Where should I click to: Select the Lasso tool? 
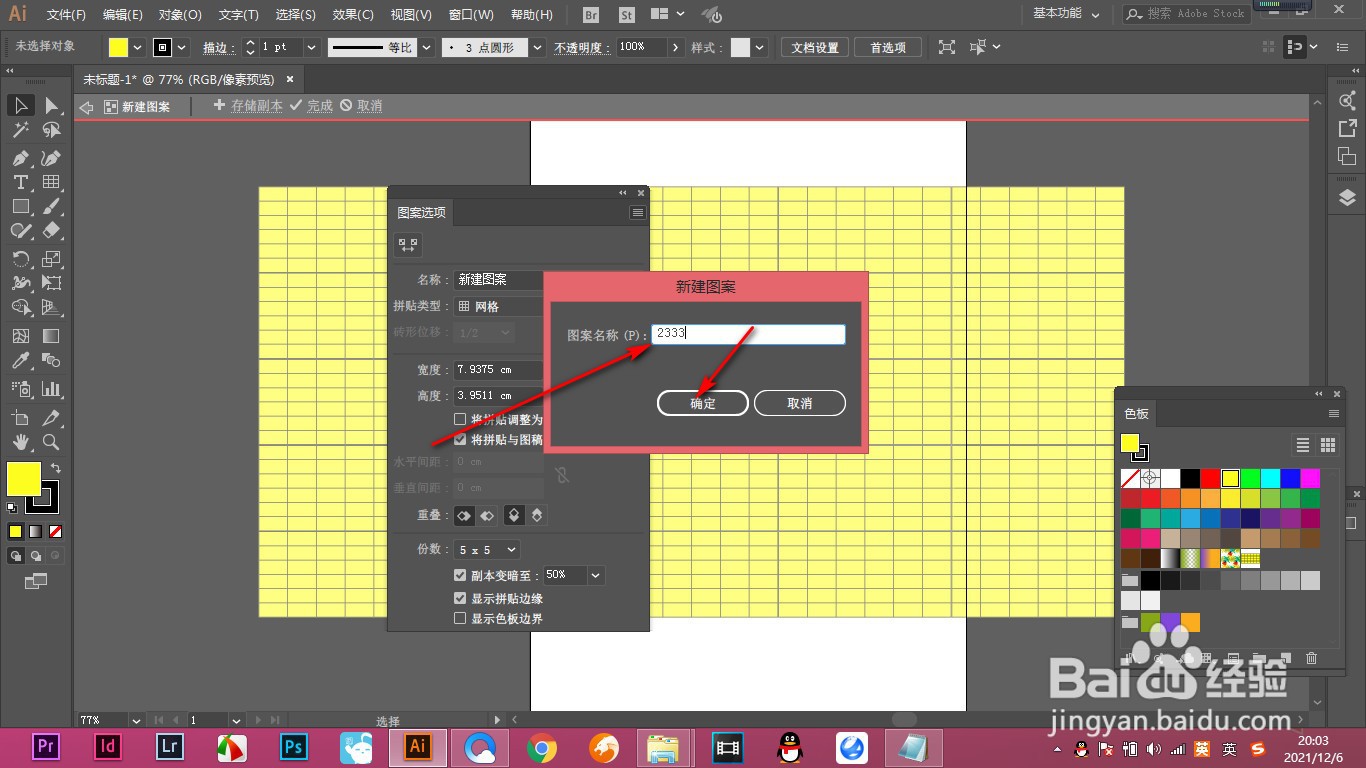click(x=52, y=130)
